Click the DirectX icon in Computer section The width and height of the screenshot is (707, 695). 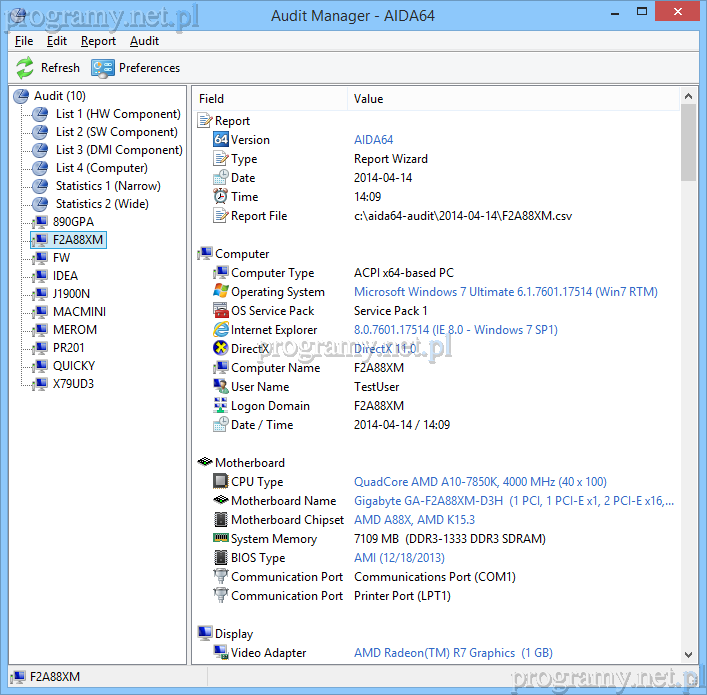point(221,349)
